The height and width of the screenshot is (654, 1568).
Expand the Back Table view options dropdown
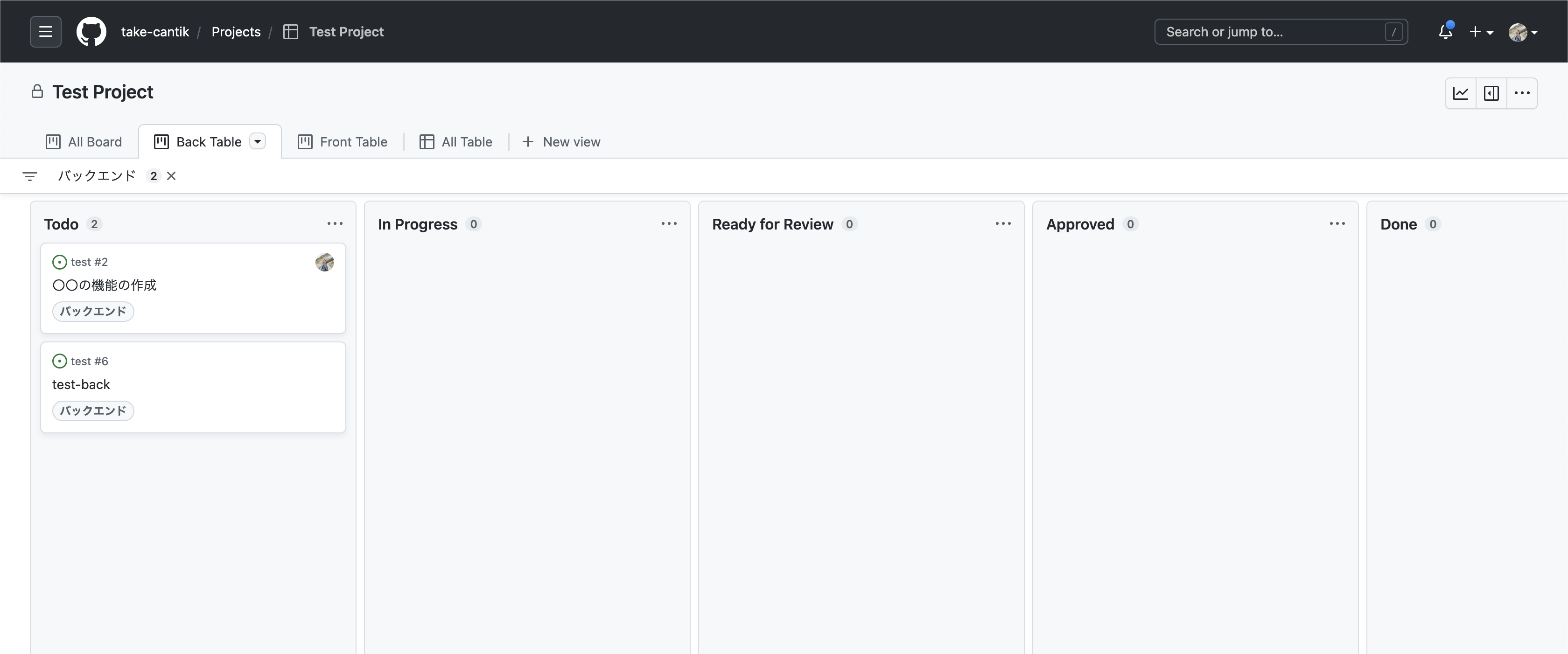(x=258, y=142)
